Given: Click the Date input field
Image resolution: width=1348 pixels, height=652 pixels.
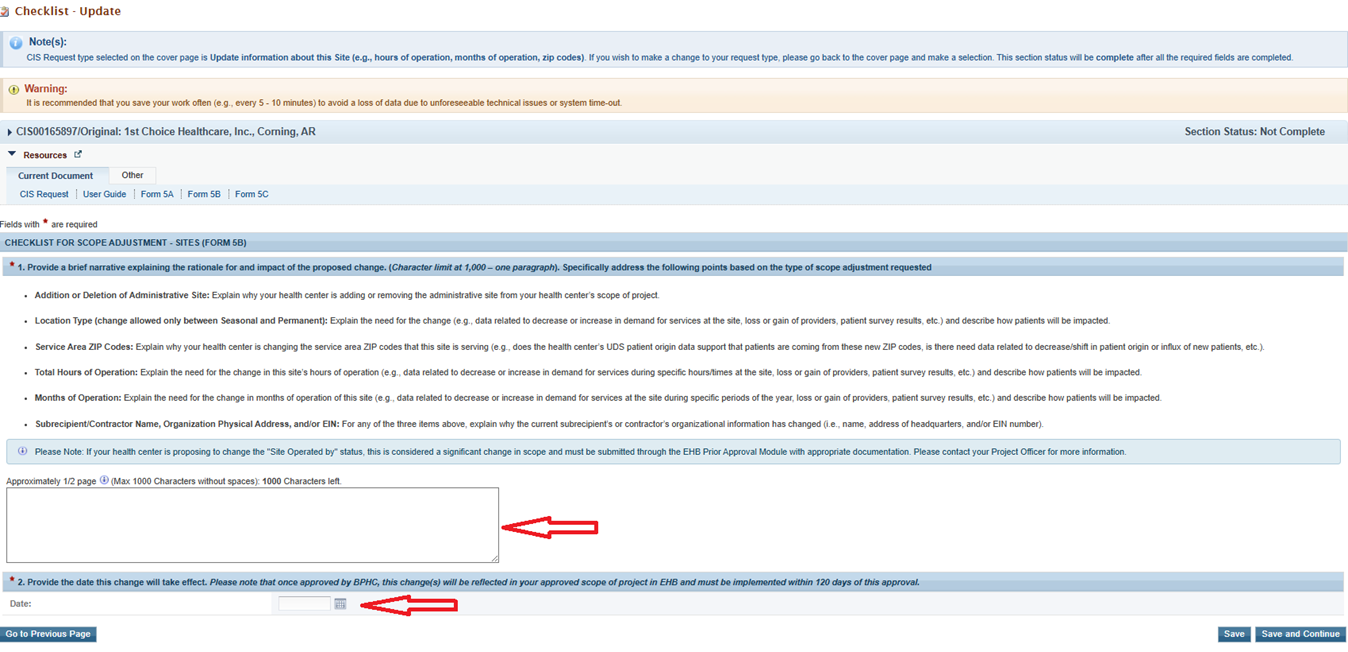Looking at the screenshot, I should coord(304,604).
